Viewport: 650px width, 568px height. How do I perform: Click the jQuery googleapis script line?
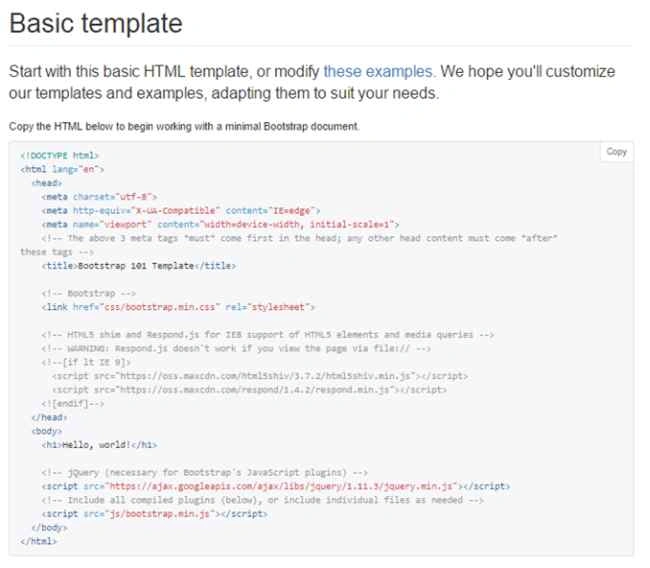pyautogui.click(x=276, y=486)
